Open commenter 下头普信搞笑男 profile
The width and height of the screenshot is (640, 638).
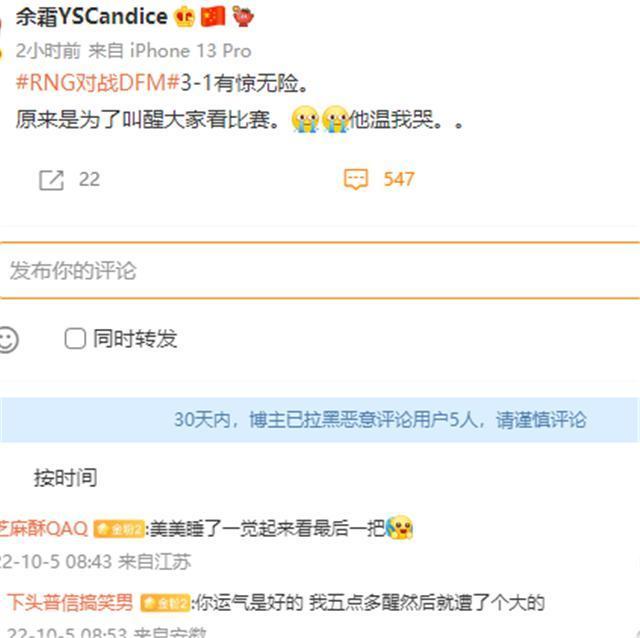coord(70,602)
